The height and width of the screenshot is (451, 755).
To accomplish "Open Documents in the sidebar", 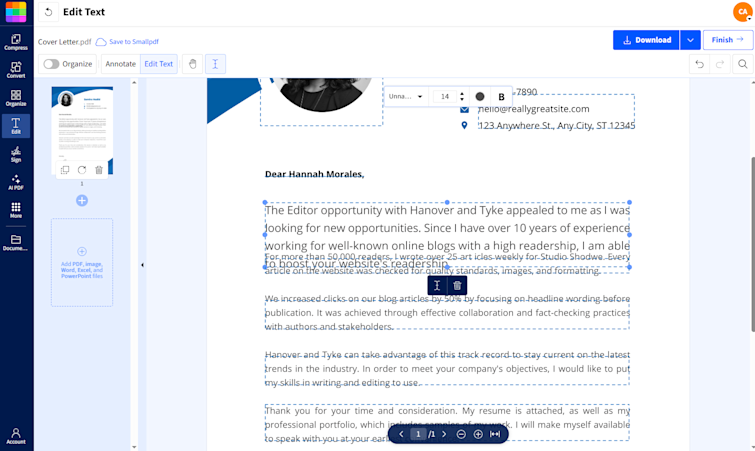I will [x=16, y=242].
